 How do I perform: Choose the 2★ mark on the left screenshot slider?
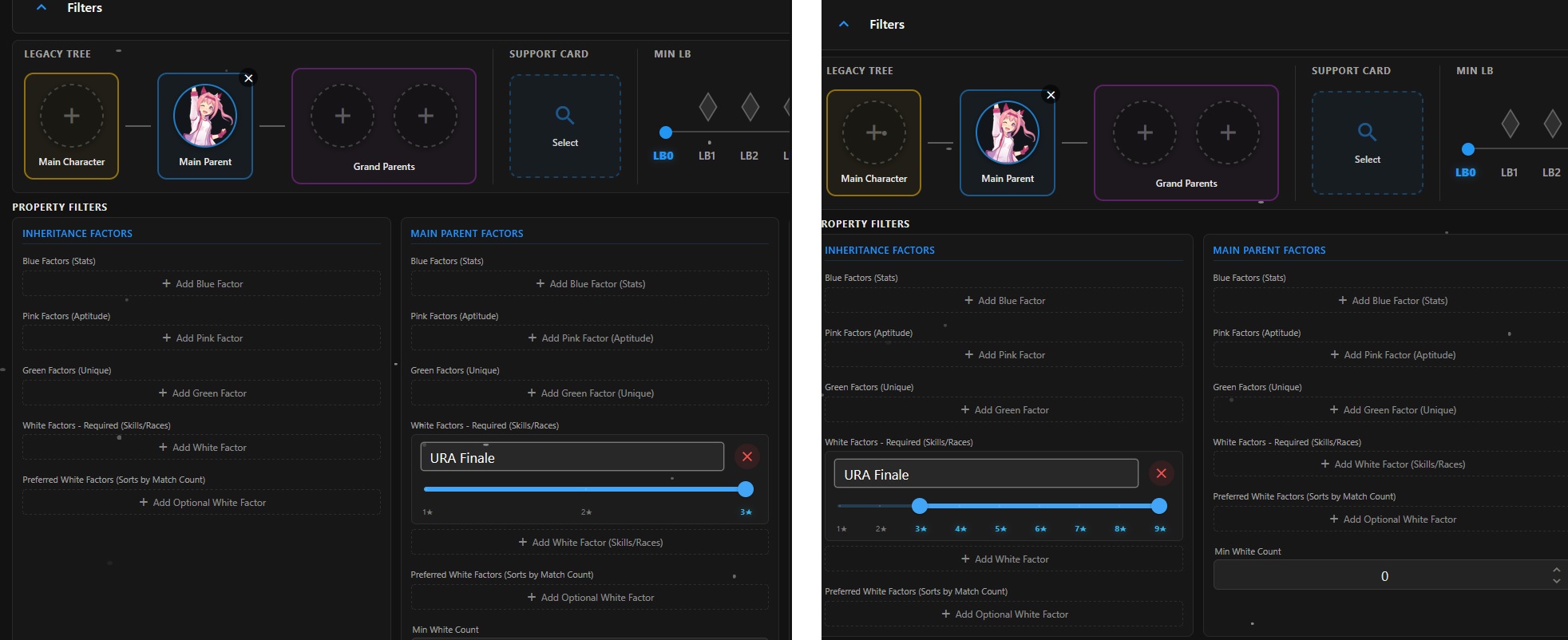(x=586, y=512)
